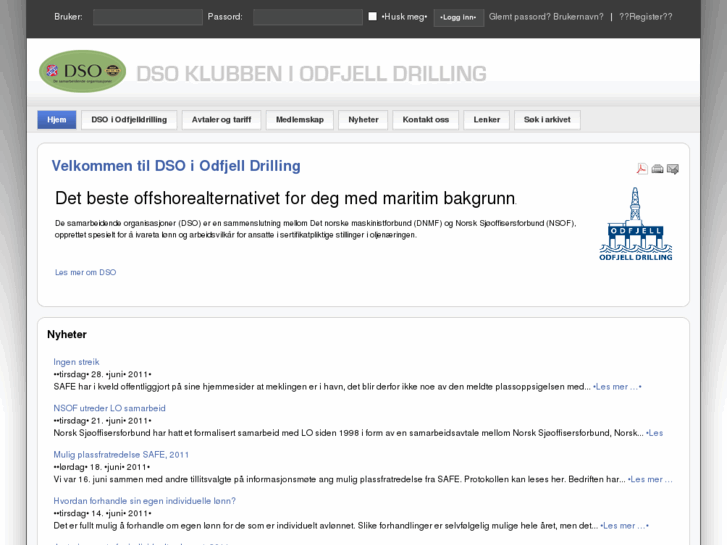Click the date tirsdag 21. juni 2011
This screenshot has width=727, height=545.
102,421
